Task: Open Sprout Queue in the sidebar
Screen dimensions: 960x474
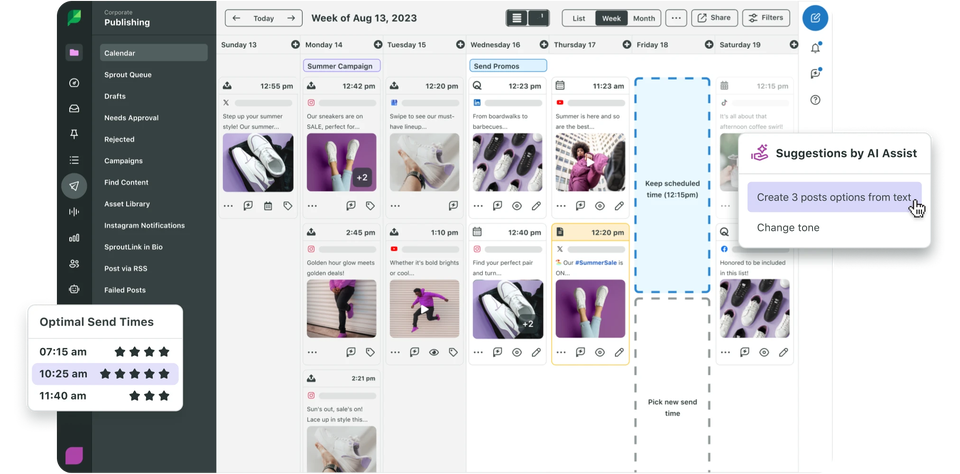Action: pyautogui.click(x=128, y=75)
